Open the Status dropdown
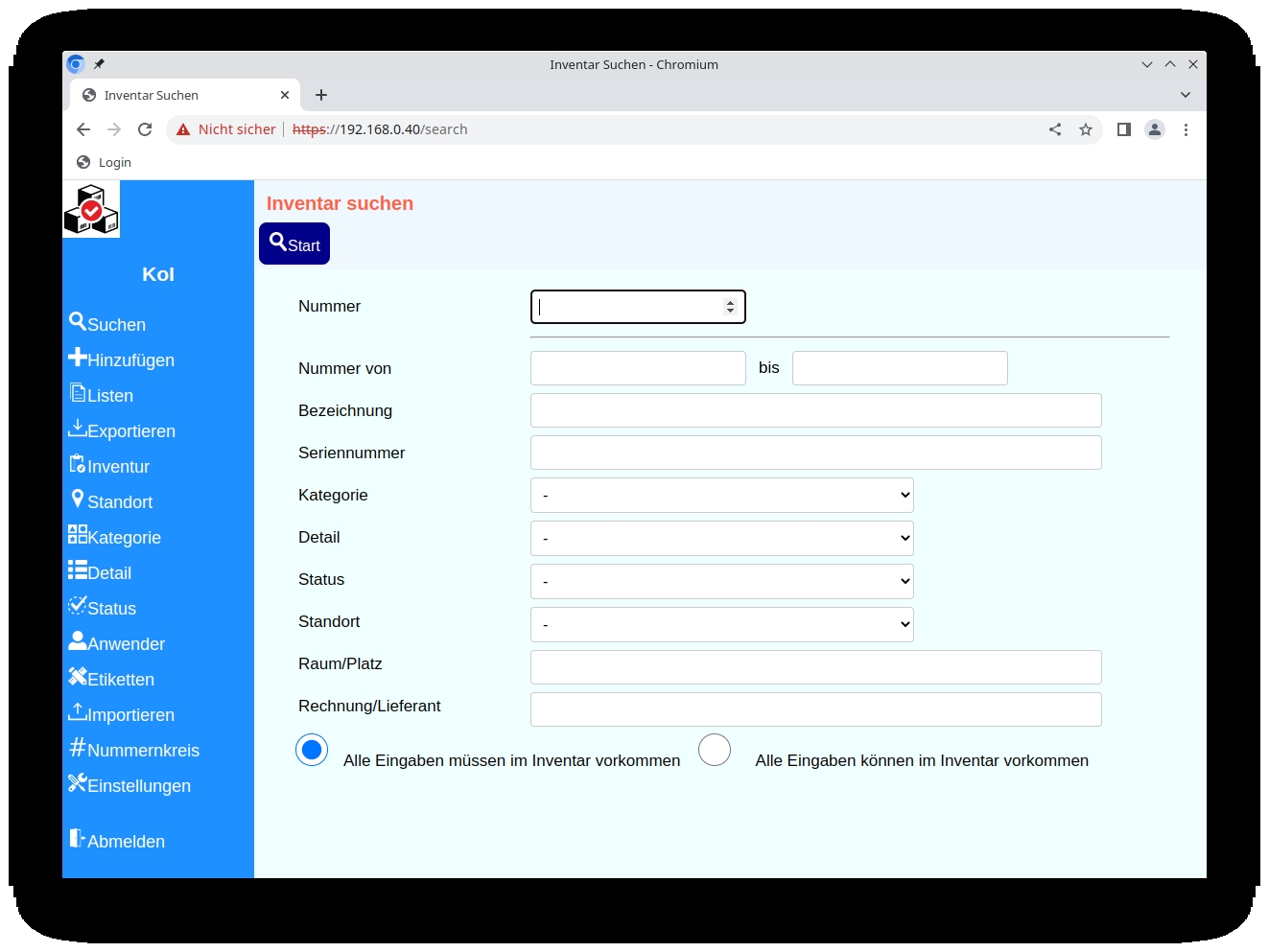This screenshot has width=1269, height=952. coord(722,582)
